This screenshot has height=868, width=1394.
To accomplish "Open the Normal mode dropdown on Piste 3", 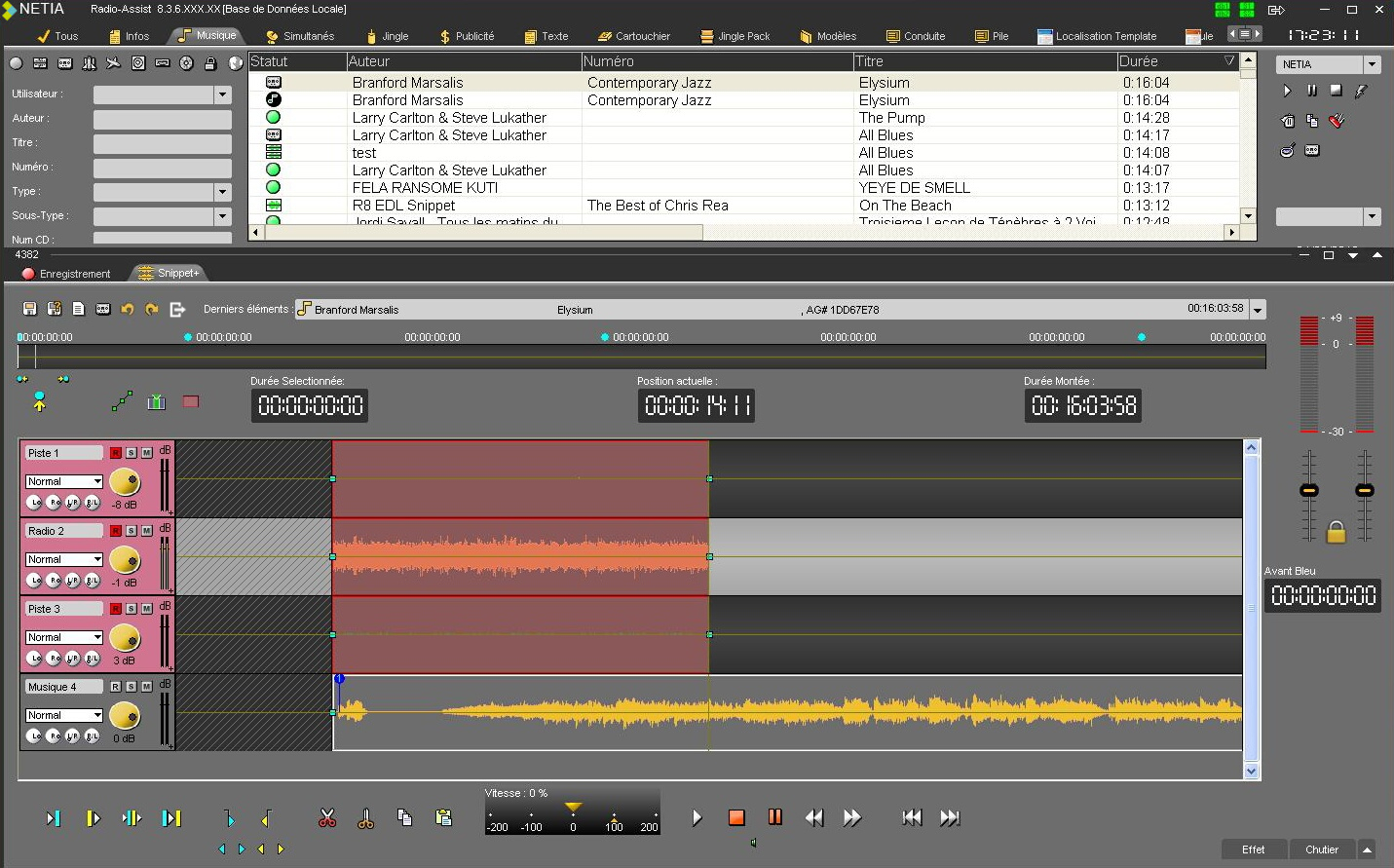I will pyautogui.click(x=97, y=637).
